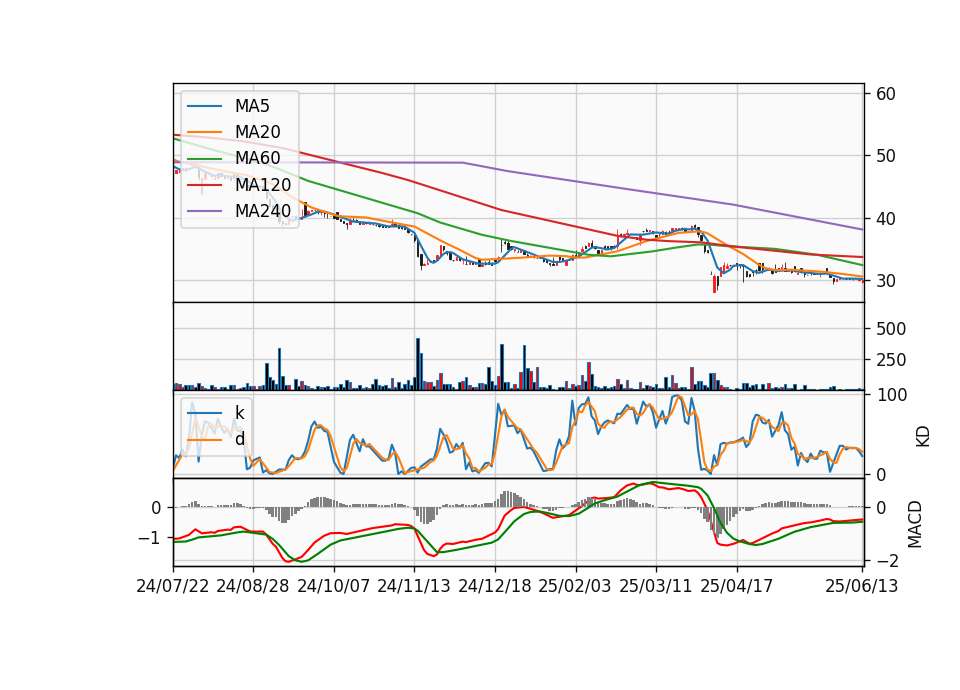Click the 24/11/13 date tick label
The image size is (960, 690).
(414, 586)
